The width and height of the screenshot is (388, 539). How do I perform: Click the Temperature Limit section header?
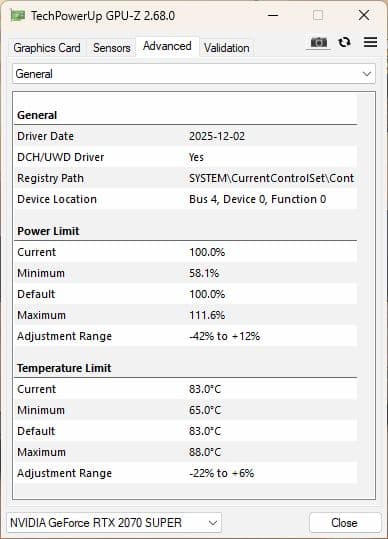pos(64,368)
